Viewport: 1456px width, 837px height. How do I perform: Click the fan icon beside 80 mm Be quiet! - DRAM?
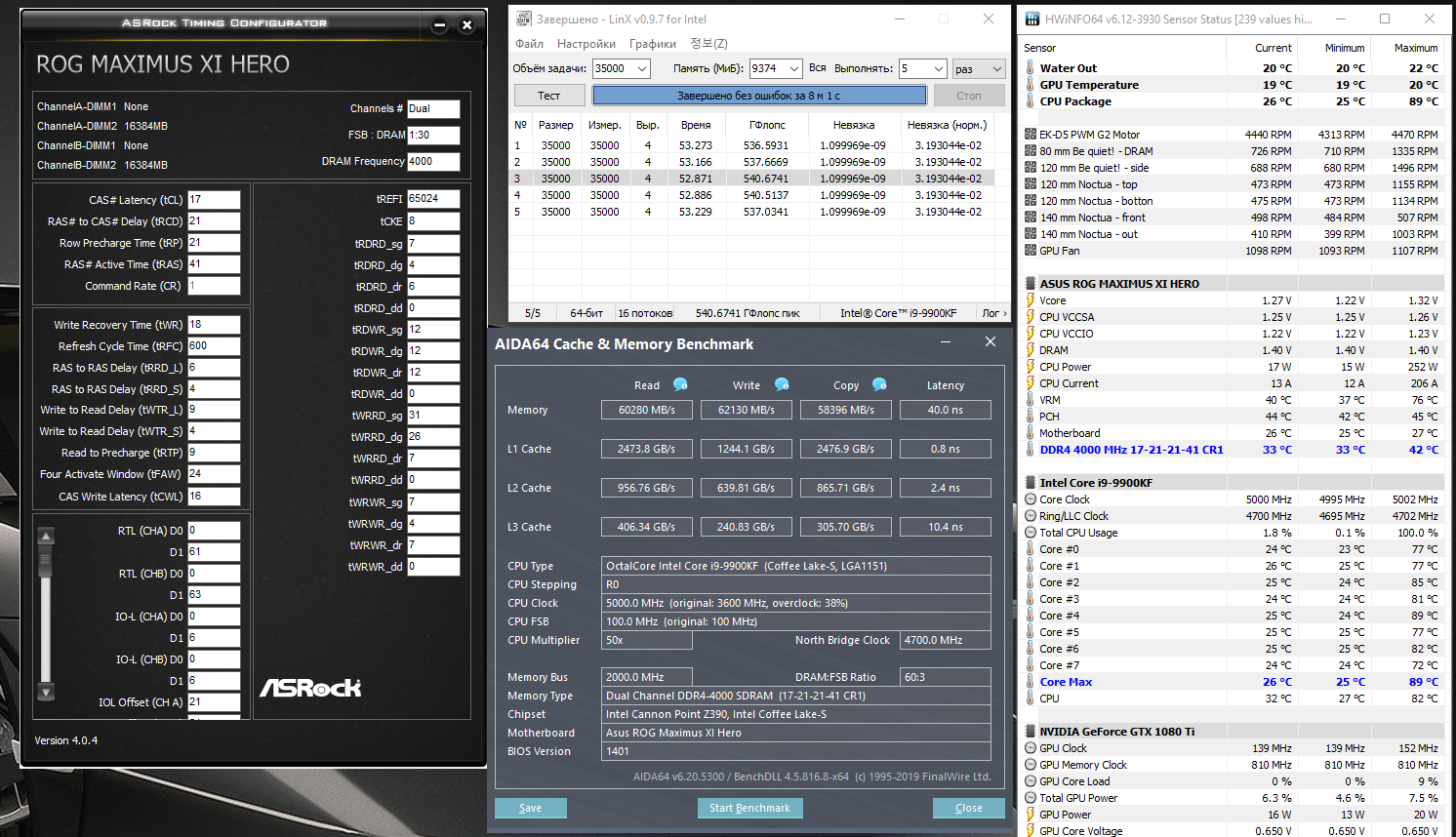(1031, 151)
